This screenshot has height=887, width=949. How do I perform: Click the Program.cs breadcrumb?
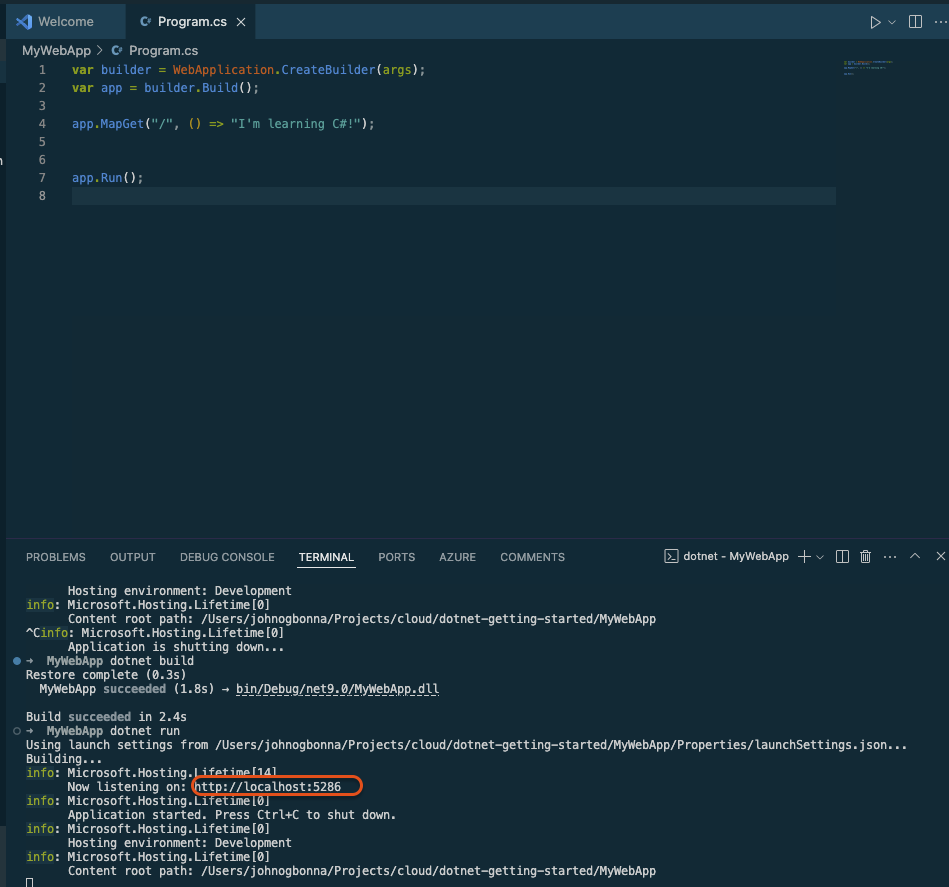point(163,51)
